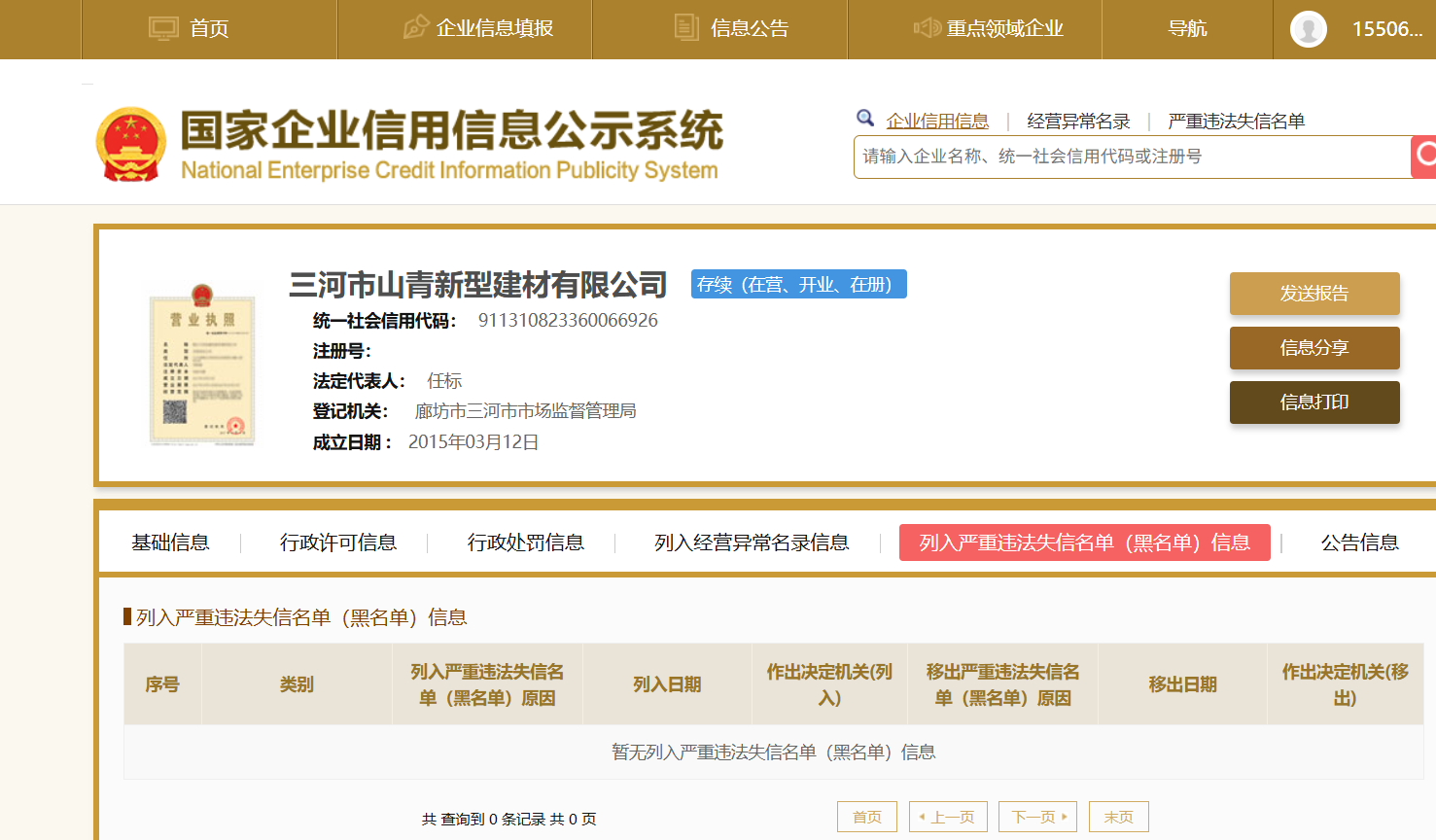Open the user avatar icon
The image size is (1436, 840).
[1308, 29]
